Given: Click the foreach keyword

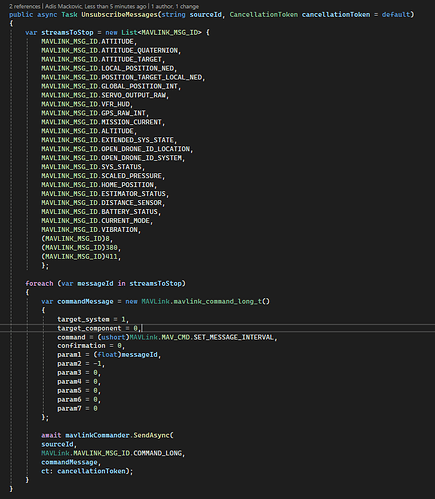Looking at the screenshot, I should (x=39, y=284).
